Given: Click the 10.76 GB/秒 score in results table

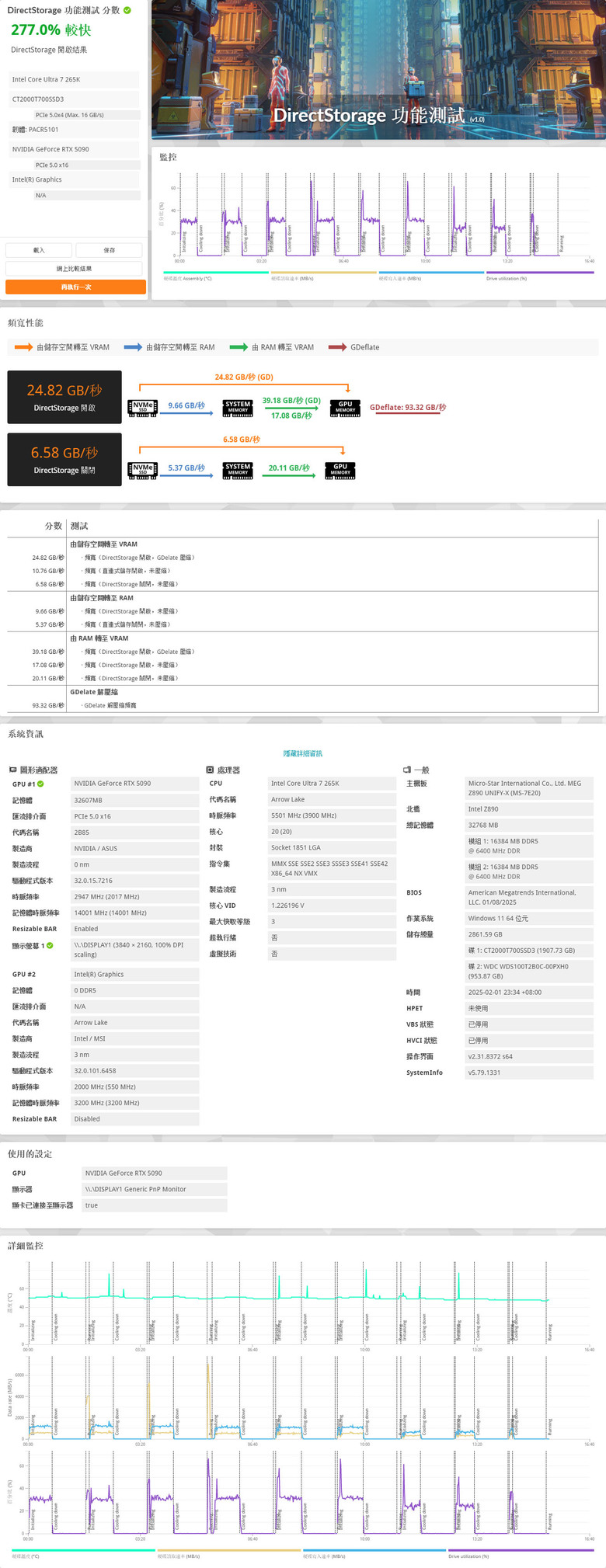Looking at the screenshot, I should (48, 571).
